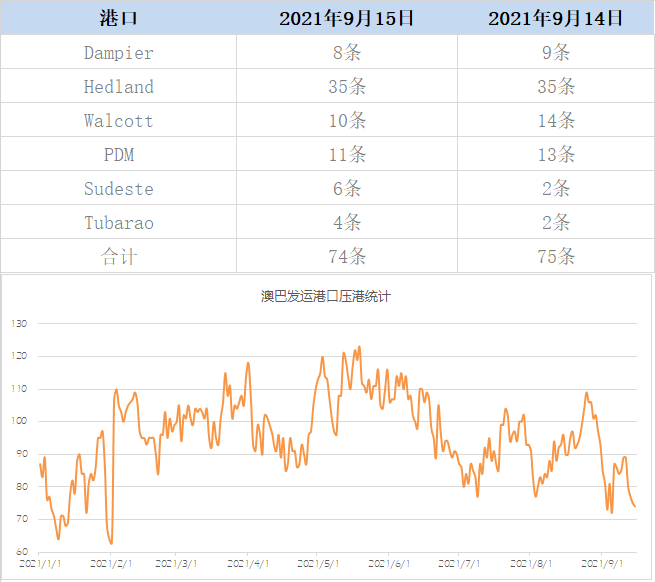Click the Dampier port row label
This screenshot has width=655, height=582.
pyautogui.click(x=118, y=53)
